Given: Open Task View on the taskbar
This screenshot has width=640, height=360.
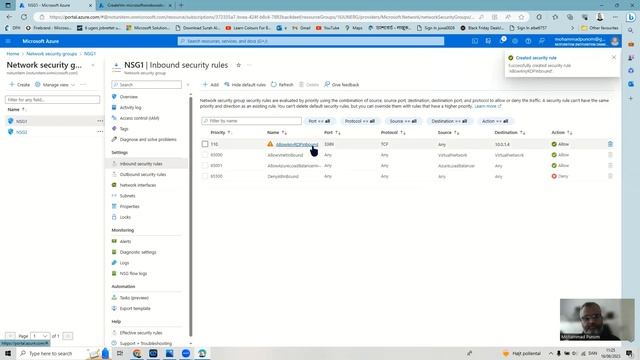Looking at the screenshot, I should (x=120, y=353).
